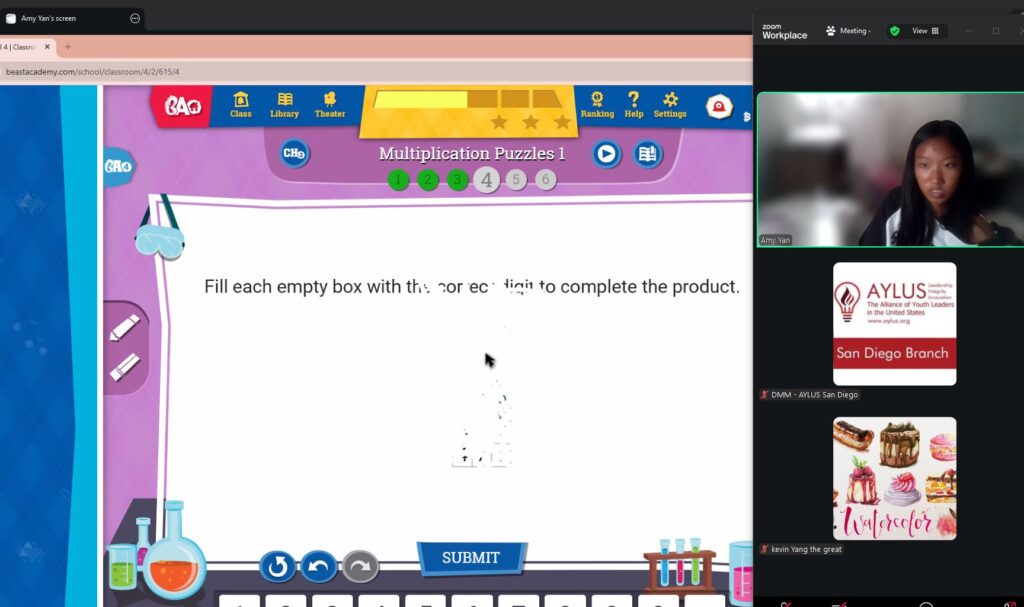Viewport: 1024px width, 607px height.
Task: Open screen share more options ellipsis
Action: point(135,18)
